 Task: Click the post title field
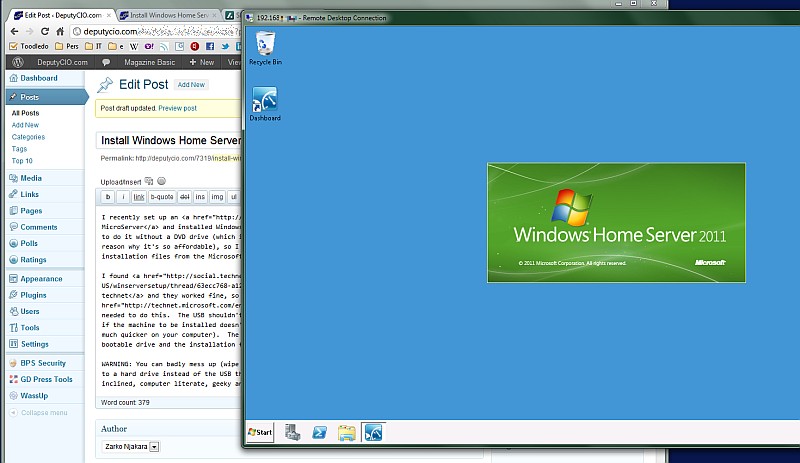coord(169,140)
